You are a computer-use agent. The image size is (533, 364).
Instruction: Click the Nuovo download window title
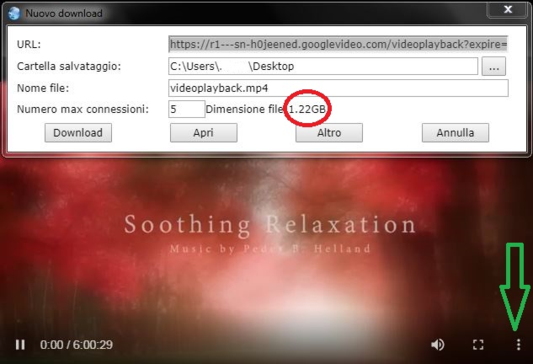(x=64, y=13)
